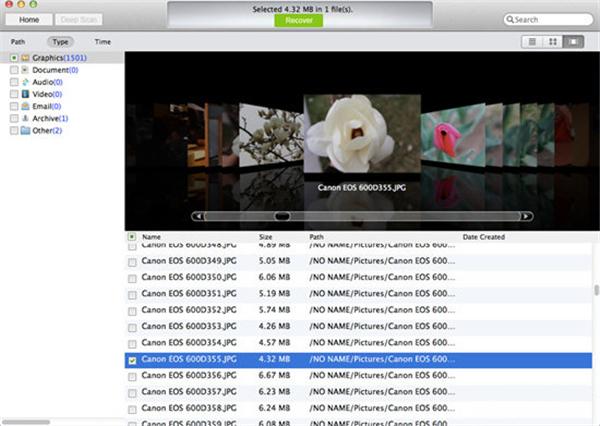Click the Video category icon
This screenshot has height=426, width=600.
[25, 94]
